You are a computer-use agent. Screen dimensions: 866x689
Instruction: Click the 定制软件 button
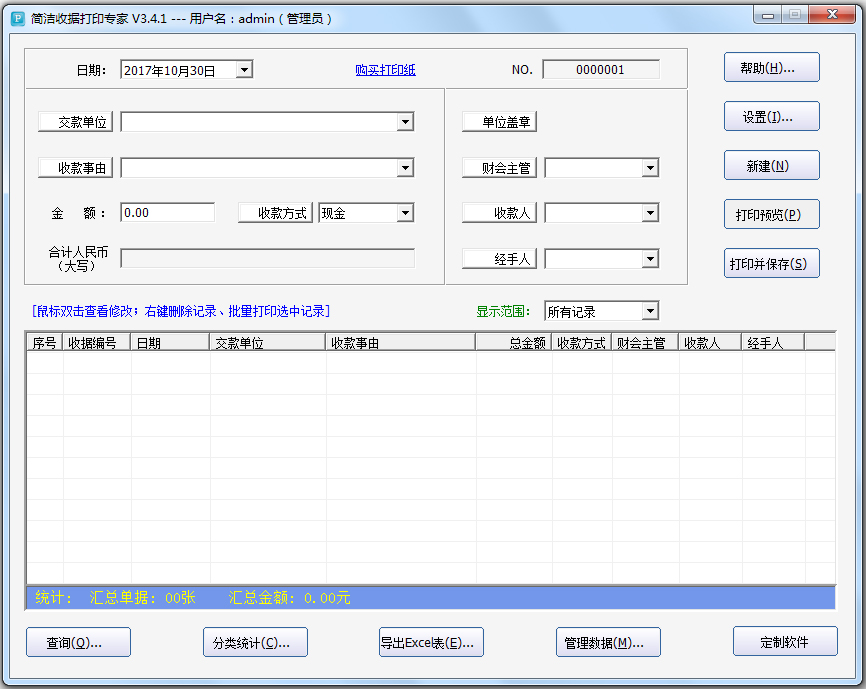[x=785, y=642]
